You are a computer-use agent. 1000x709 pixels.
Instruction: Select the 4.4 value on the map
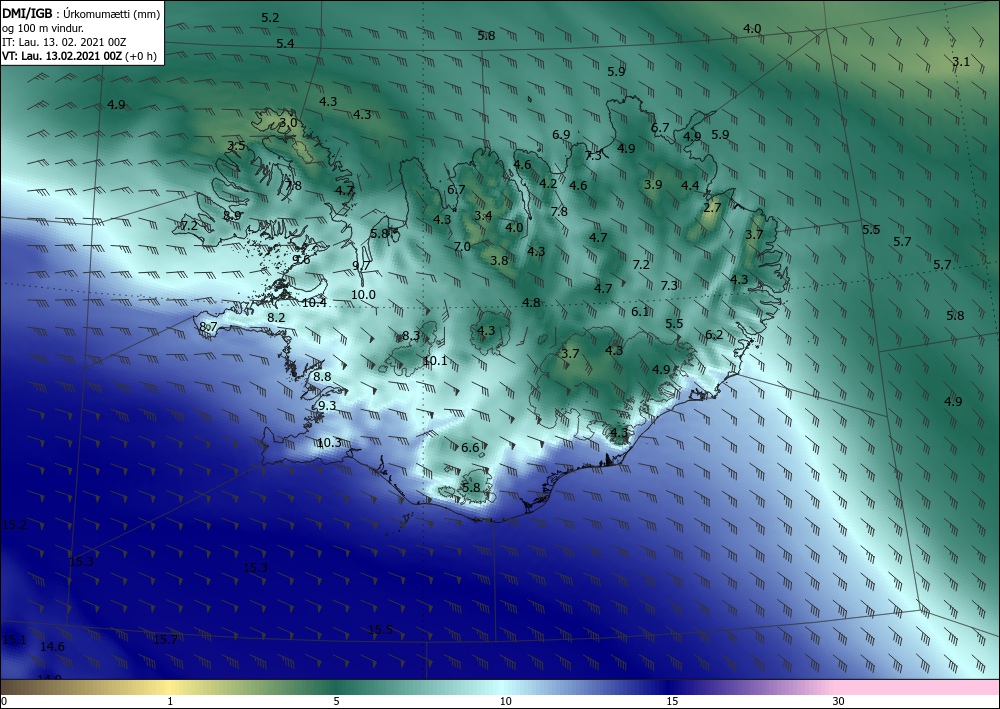pos(690,186)
